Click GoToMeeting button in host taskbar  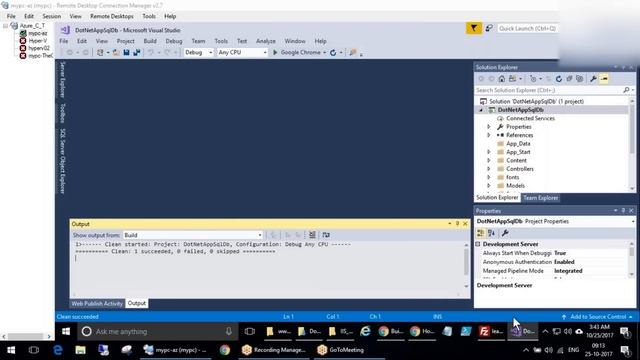click(340, 350)
